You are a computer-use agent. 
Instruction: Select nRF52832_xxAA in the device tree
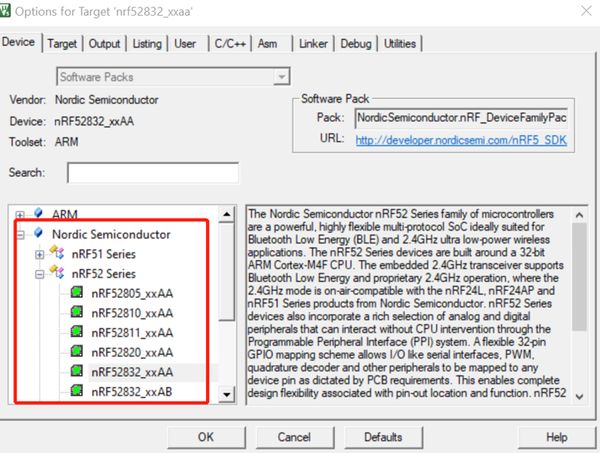[x=132, y=372]
